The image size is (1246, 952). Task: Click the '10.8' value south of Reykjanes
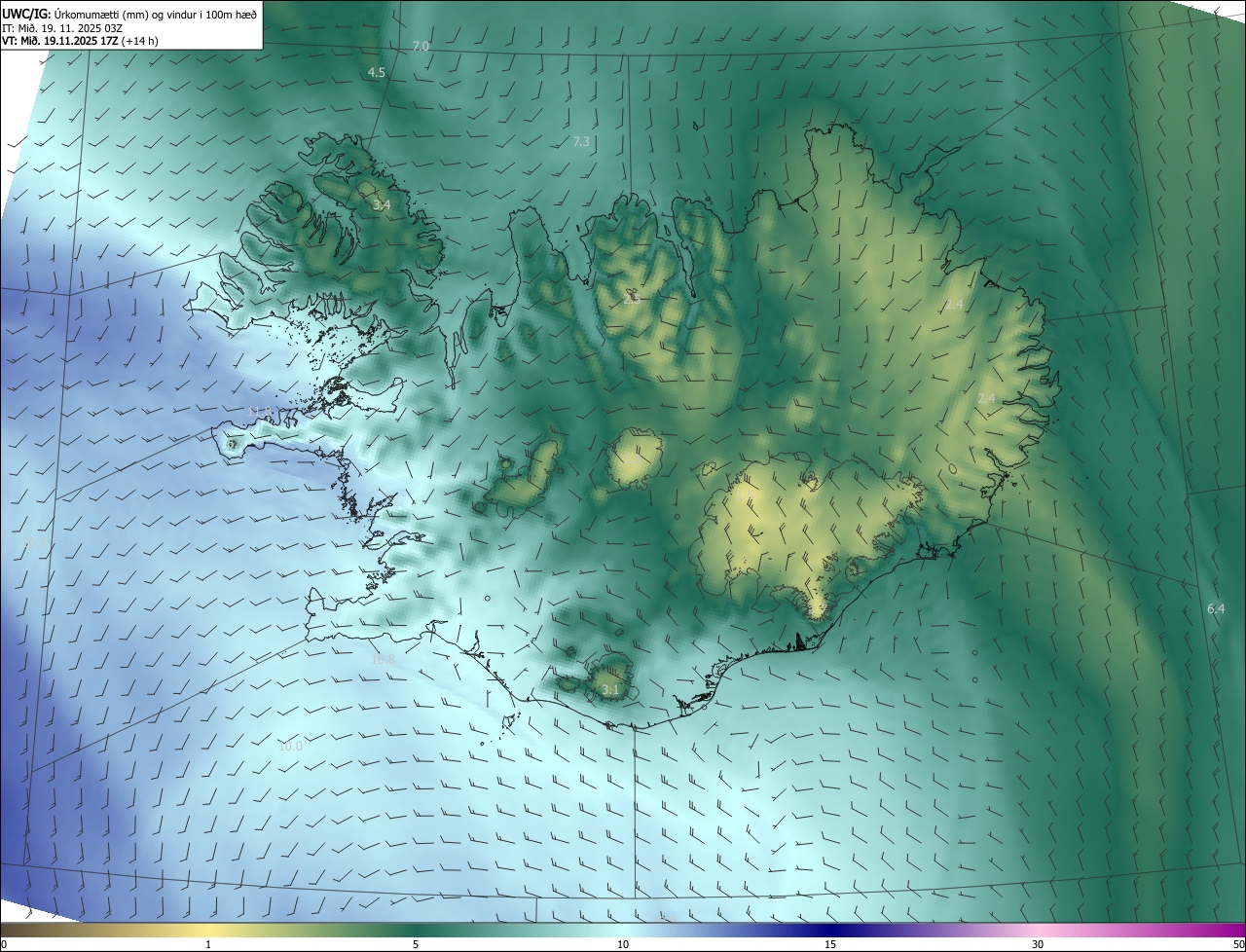coord(384,659)
